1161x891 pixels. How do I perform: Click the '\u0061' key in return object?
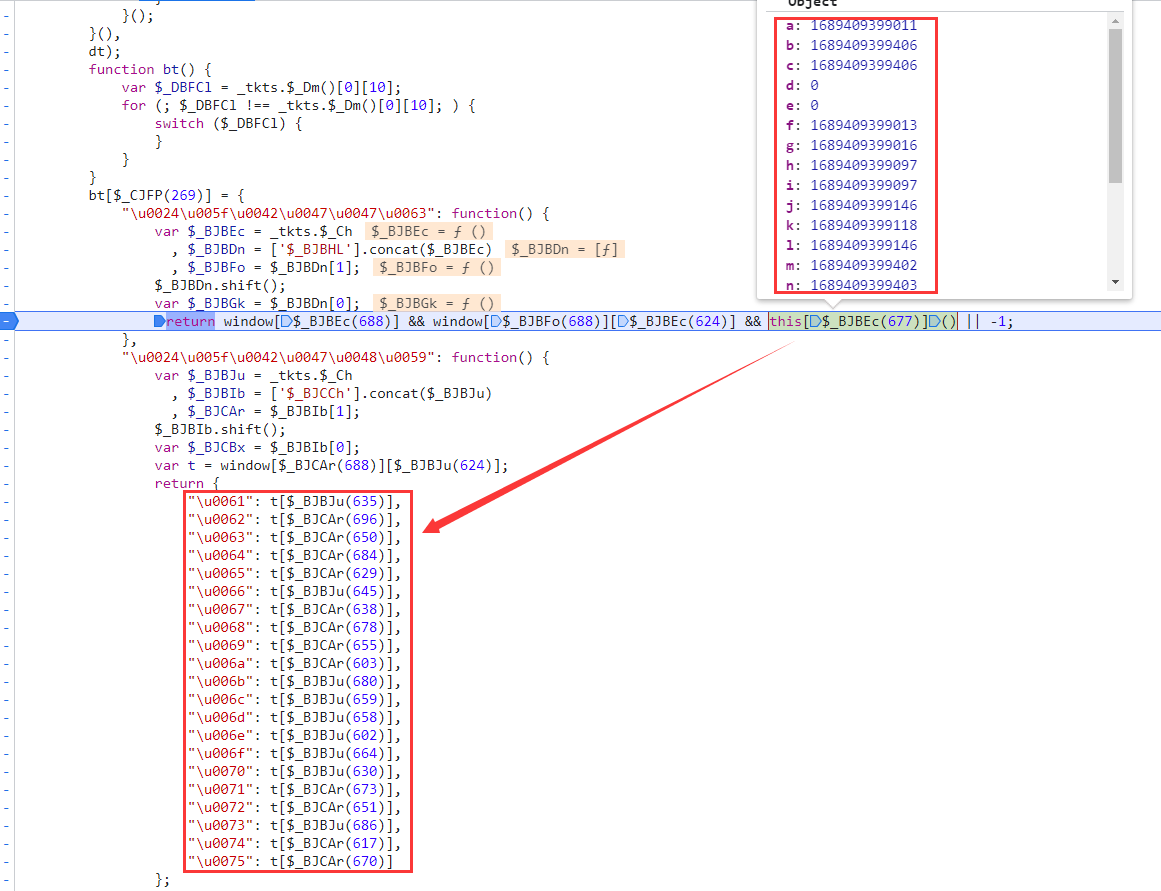pyautogui.click(x=217, y=501)
